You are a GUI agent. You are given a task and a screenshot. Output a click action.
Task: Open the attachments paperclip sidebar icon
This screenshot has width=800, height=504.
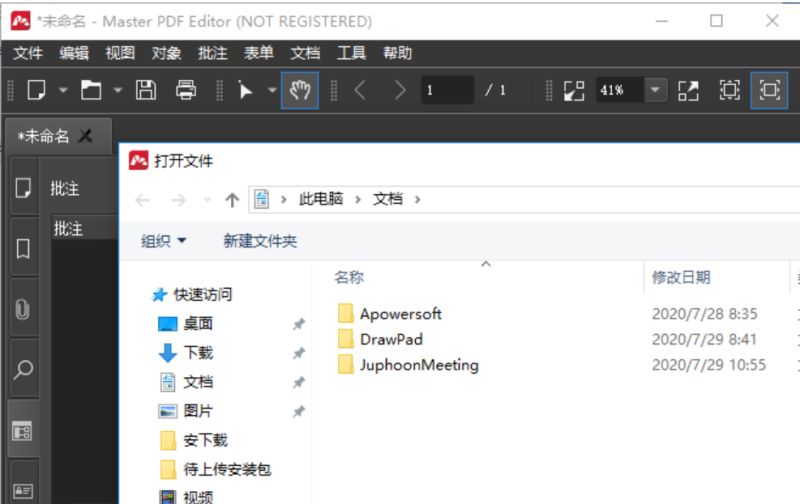point(23,309)
